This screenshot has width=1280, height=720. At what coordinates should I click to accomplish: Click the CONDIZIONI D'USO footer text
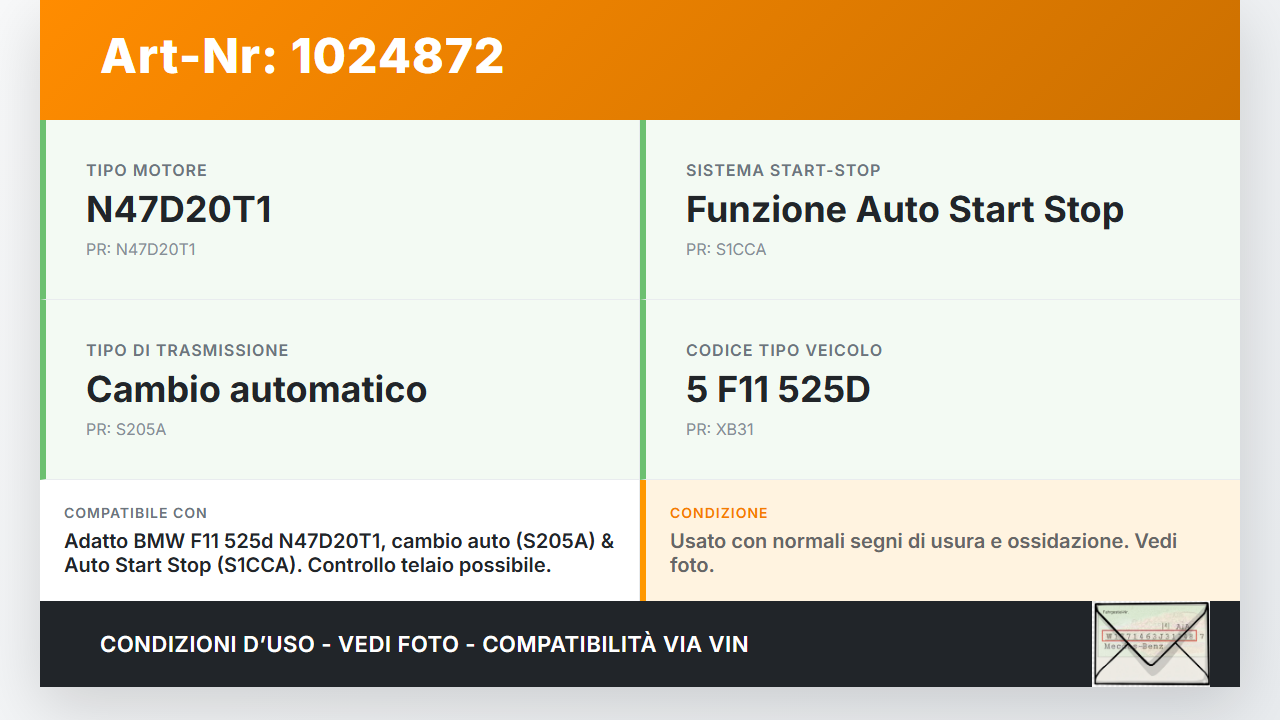[424, 644]
